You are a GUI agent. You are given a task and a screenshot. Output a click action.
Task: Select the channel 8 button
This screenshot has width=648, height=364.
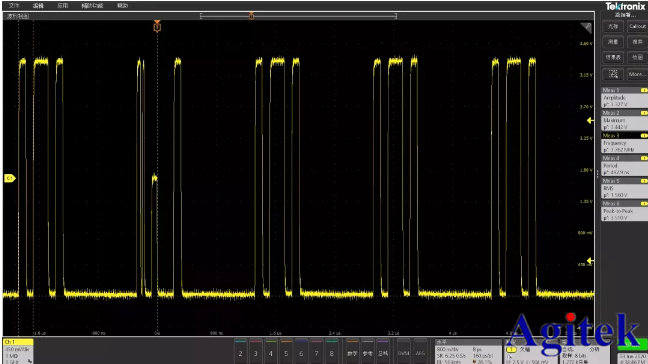tap(331, 352)
